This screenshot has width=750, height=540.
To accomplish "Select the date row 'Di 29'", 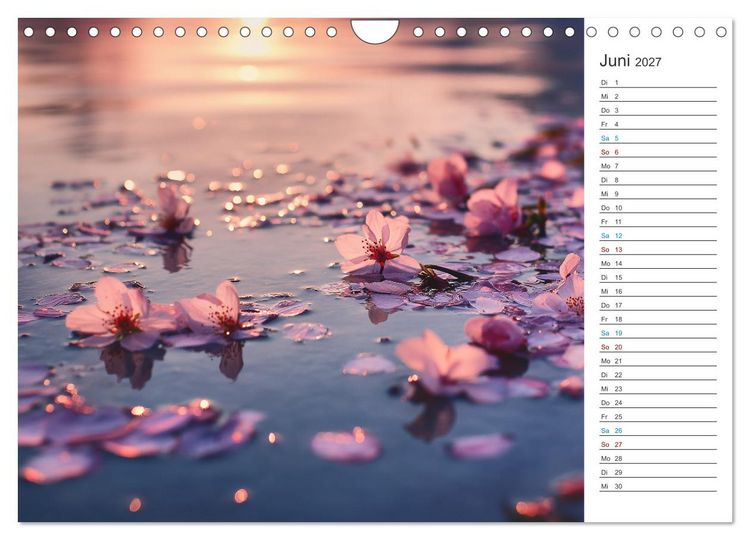I will coord(658,472).
